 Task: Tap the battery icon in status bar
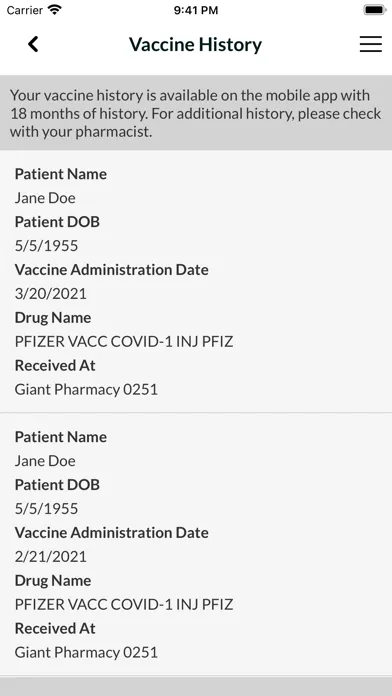tap(375, 10)
